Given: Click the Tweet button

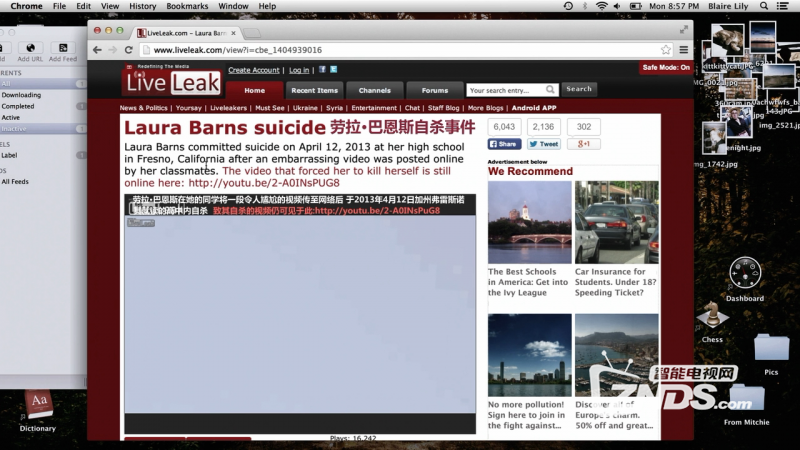Looking at the screenshot, I should pyautogui.click(x=544, y=144).
